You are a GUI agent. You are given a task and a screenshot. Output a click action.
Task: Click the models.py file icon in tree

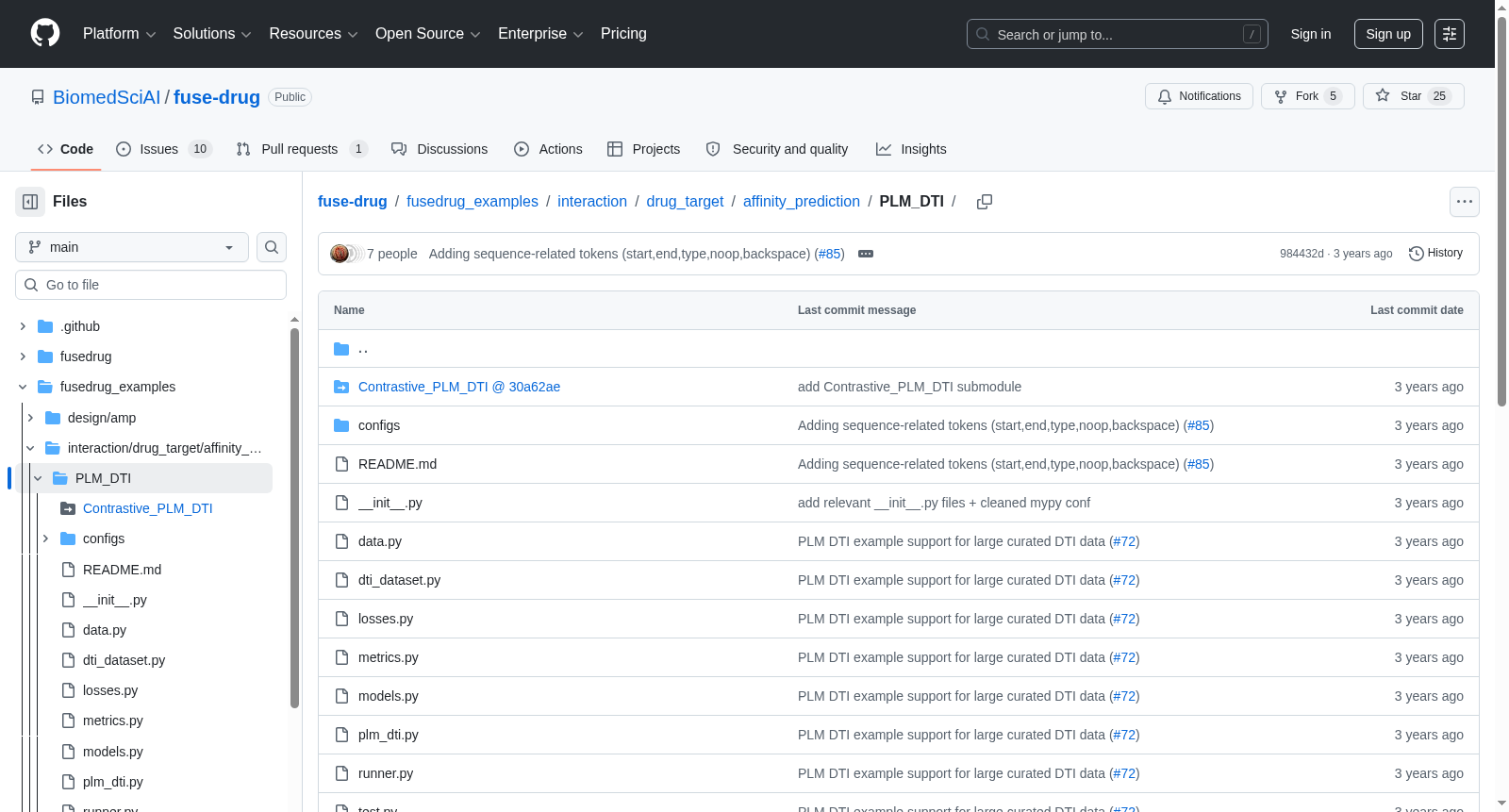point(68,752)
